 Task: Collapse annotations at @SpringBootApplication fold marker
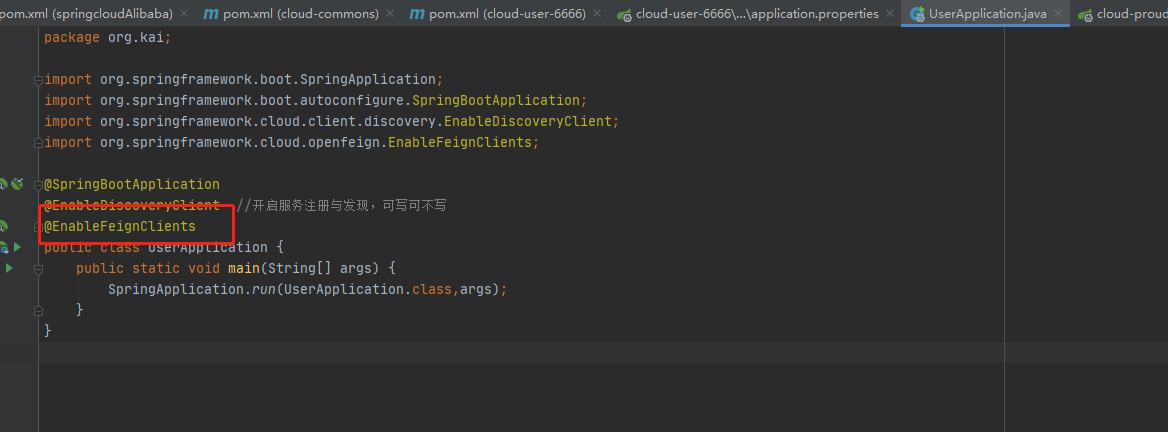click(x=38, y=184)
